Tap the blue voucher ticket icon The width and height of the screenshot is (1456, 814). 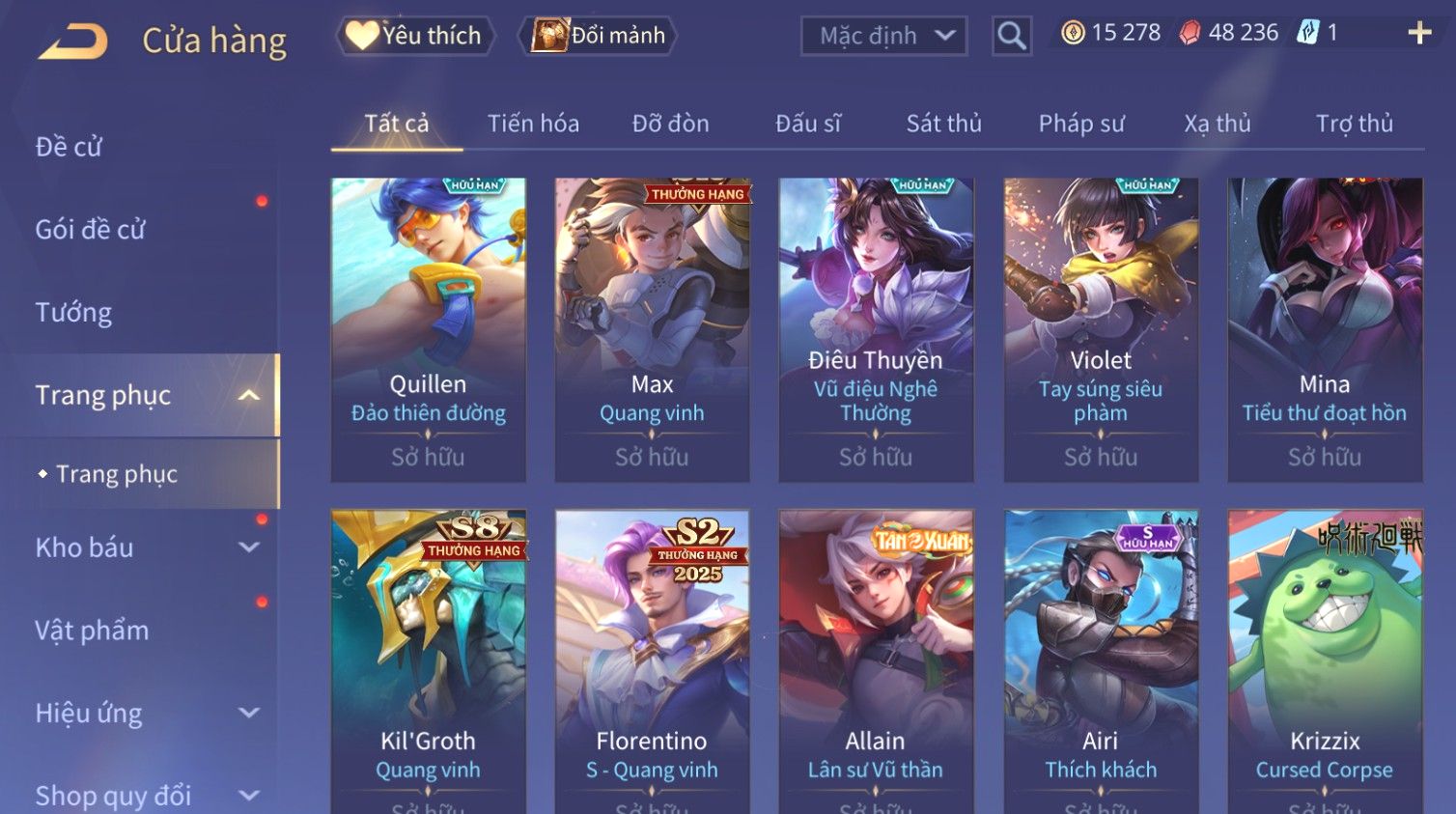(x=1307, y=33)
